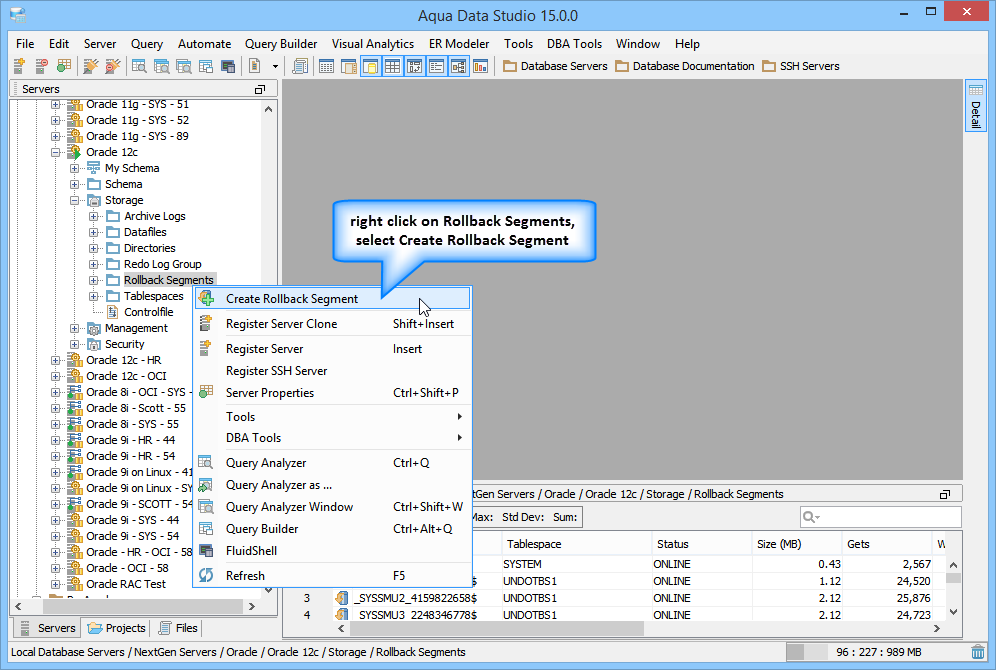Select the Controlfile tree item
The height and width of the screenshot is (670, 996).
pyautogui.click(x=149, y=312)
